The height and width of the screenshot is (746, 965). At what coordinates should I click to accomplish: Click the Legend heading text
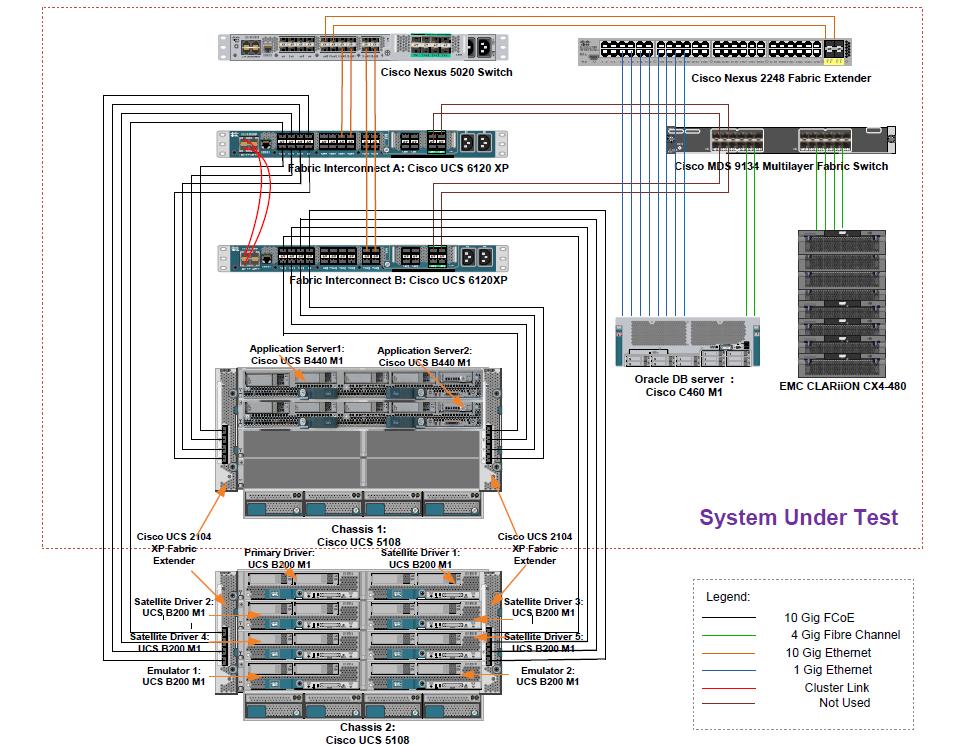point(728,597)
